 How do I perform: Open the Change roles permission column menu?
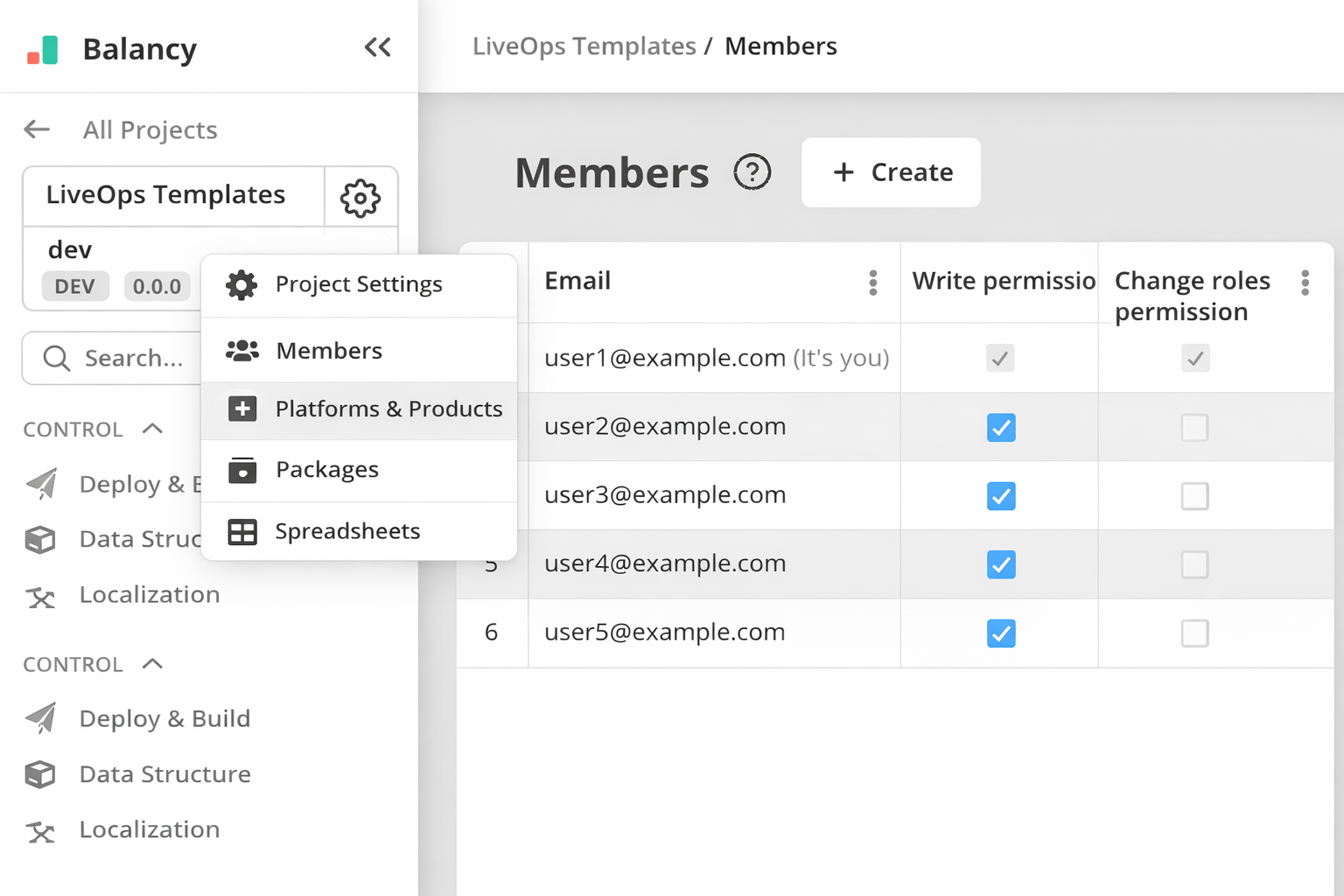1305,283
